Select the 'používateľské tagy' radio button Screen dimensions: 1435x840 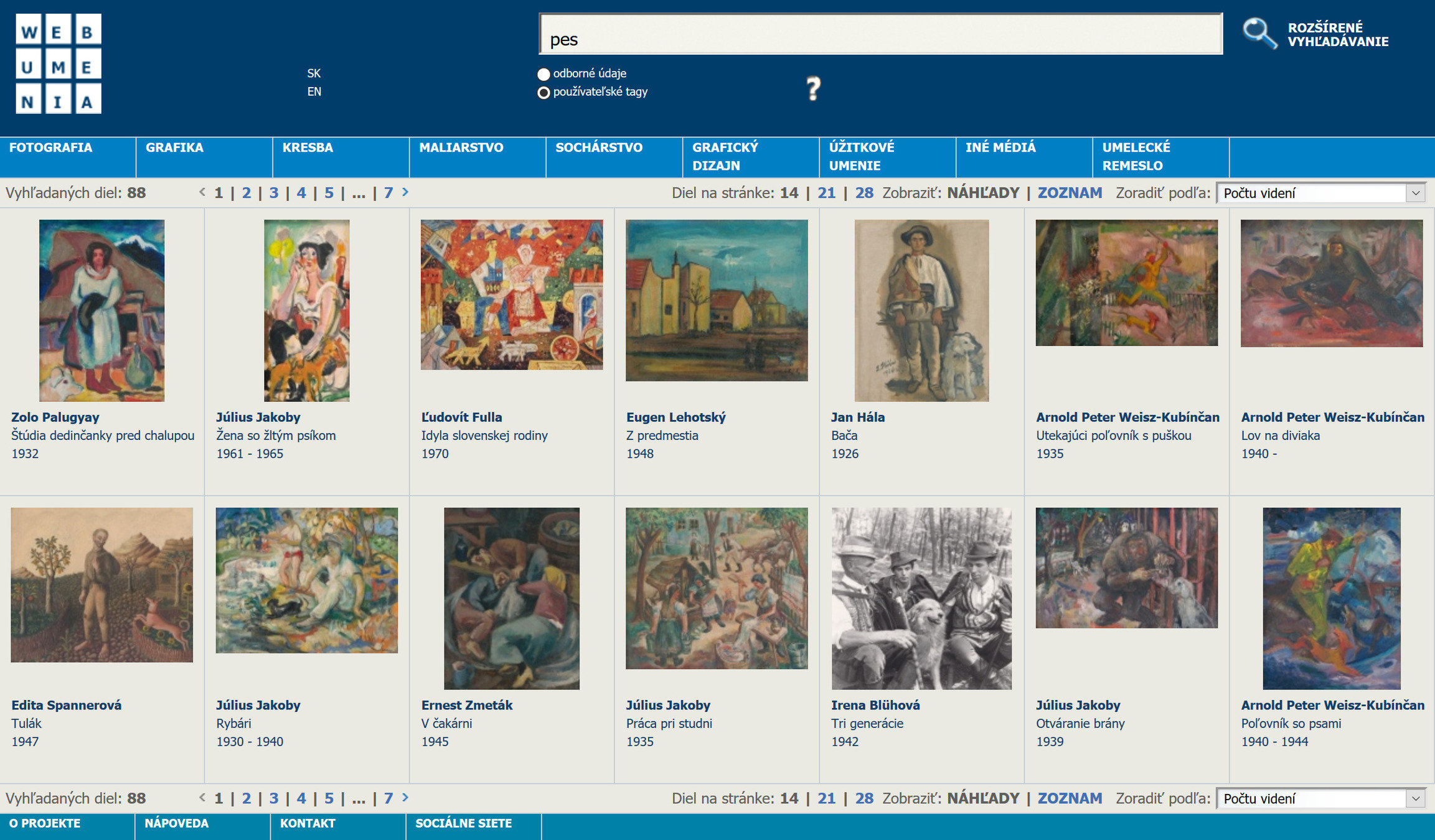543,93
